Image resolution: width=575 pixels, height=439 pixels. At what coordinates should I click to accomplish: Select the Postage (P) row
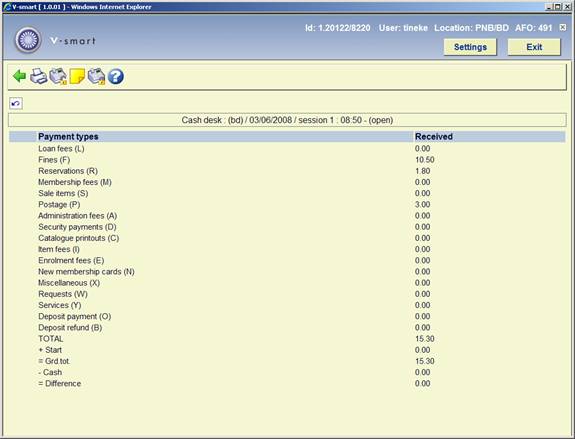tap(287, 205)
